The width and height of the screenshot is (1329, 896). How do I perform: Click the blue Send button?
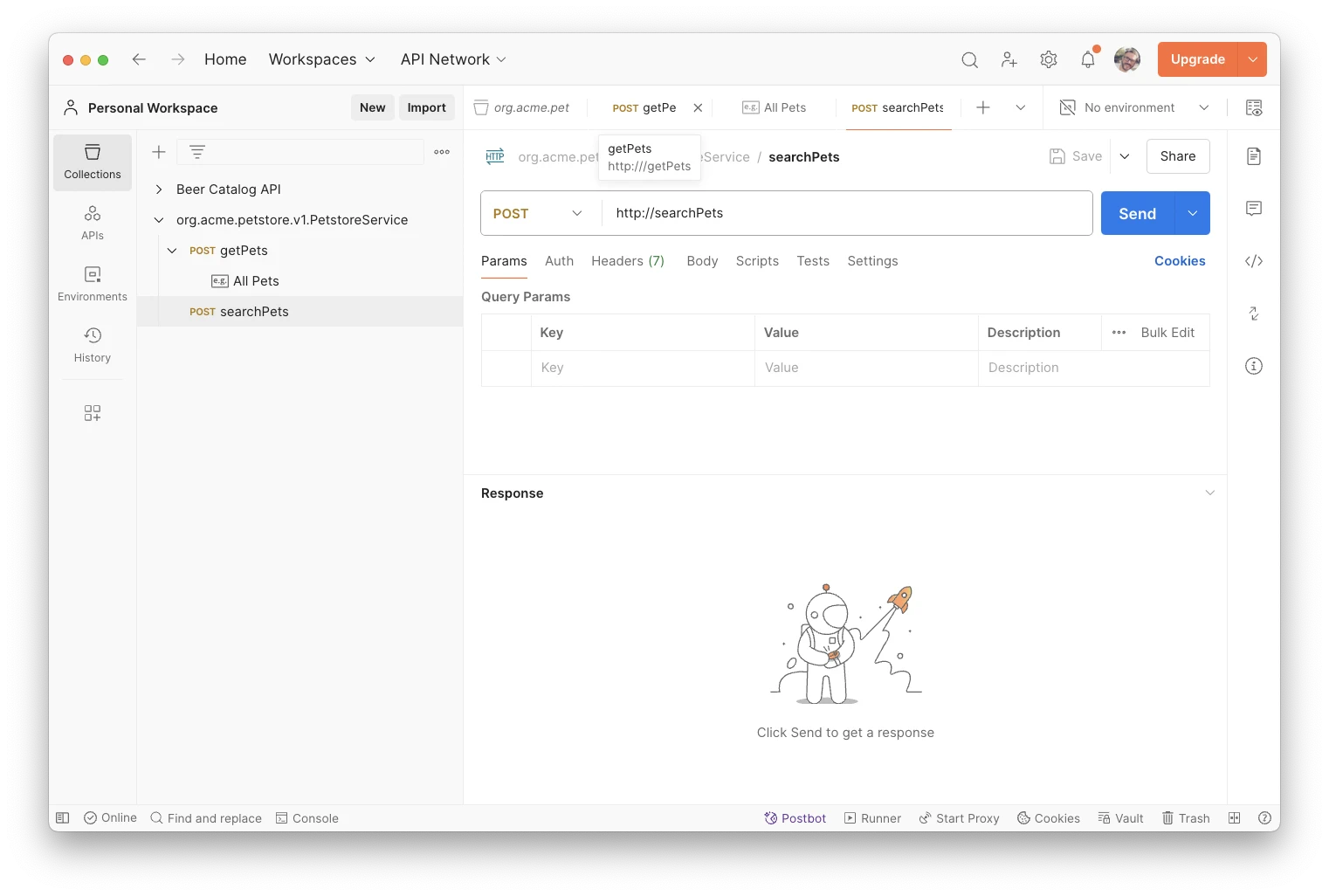tap(1137, 214)
